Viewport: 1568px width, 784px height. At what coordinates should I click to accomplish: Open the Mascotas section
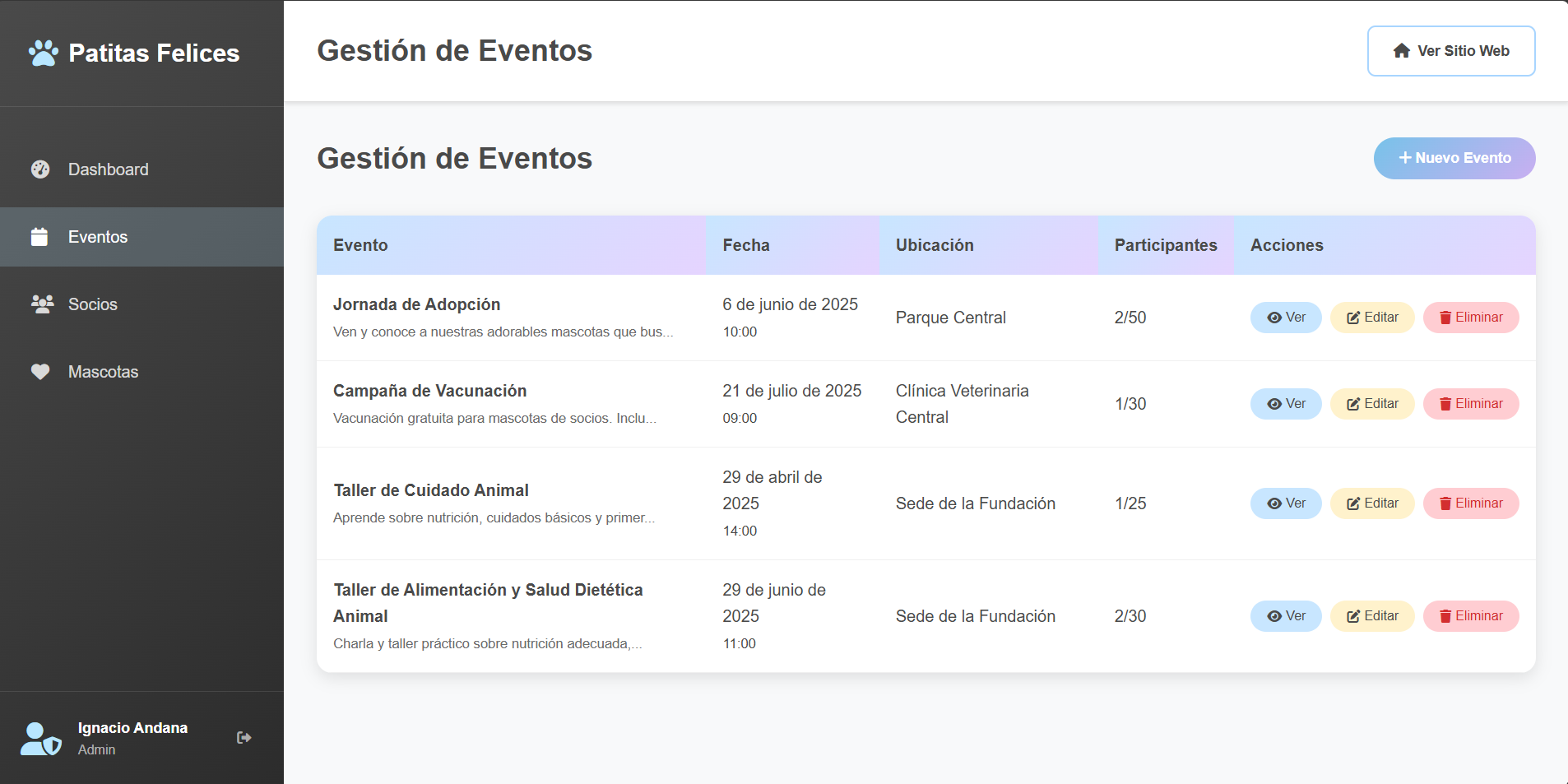[x=103, y=372]
